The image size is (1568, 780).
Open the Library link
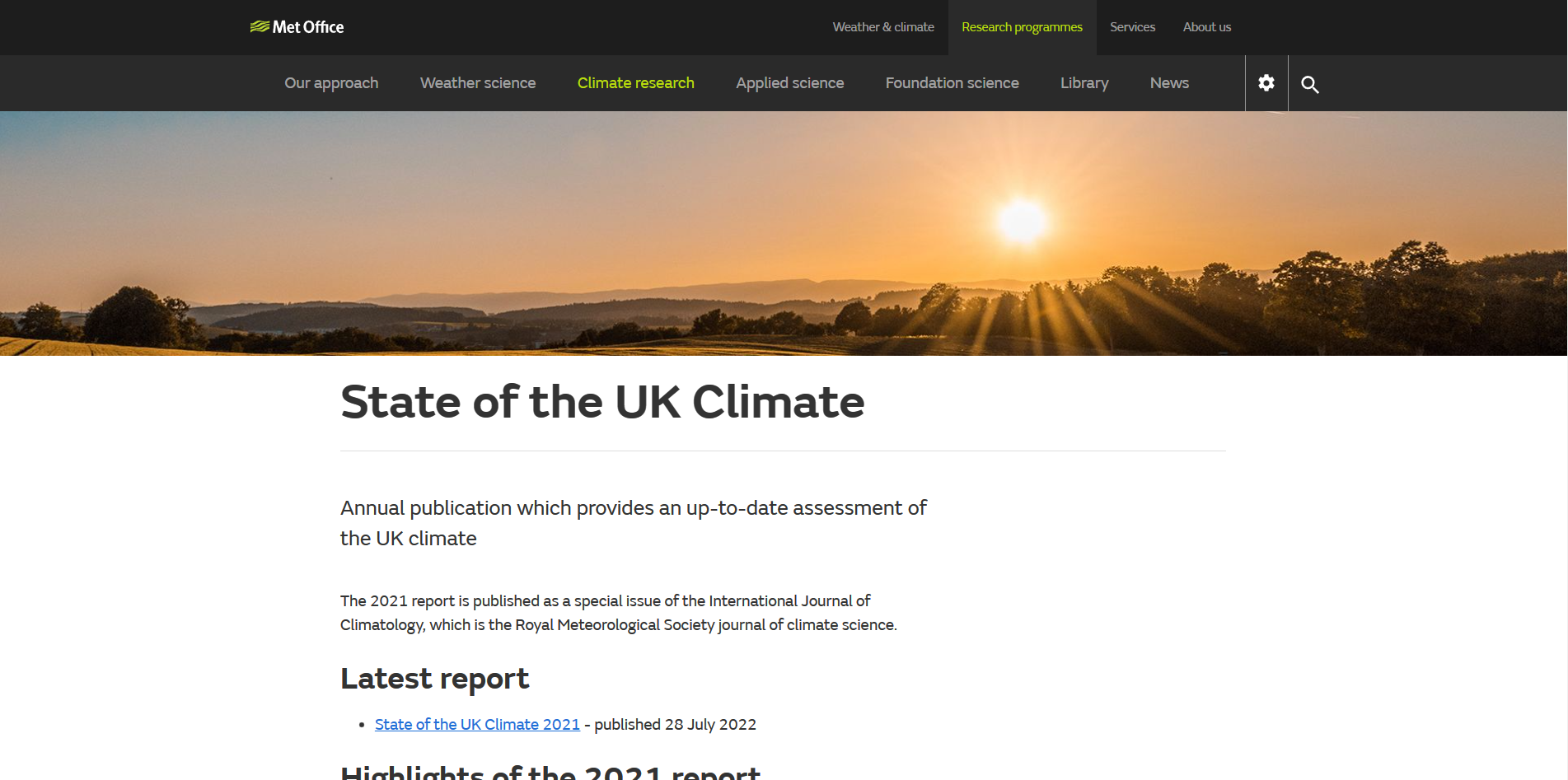pyautogui.click(x=1084, y=83)
